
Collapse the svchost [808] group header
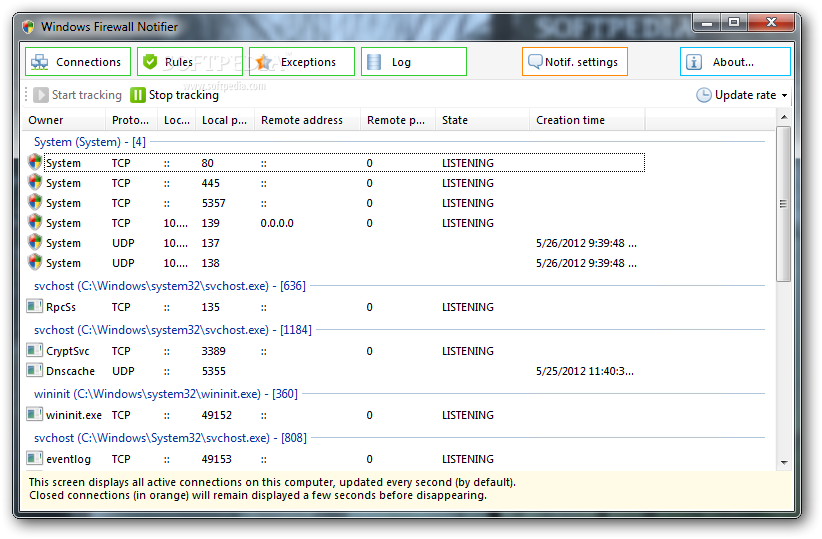[170, 438]
